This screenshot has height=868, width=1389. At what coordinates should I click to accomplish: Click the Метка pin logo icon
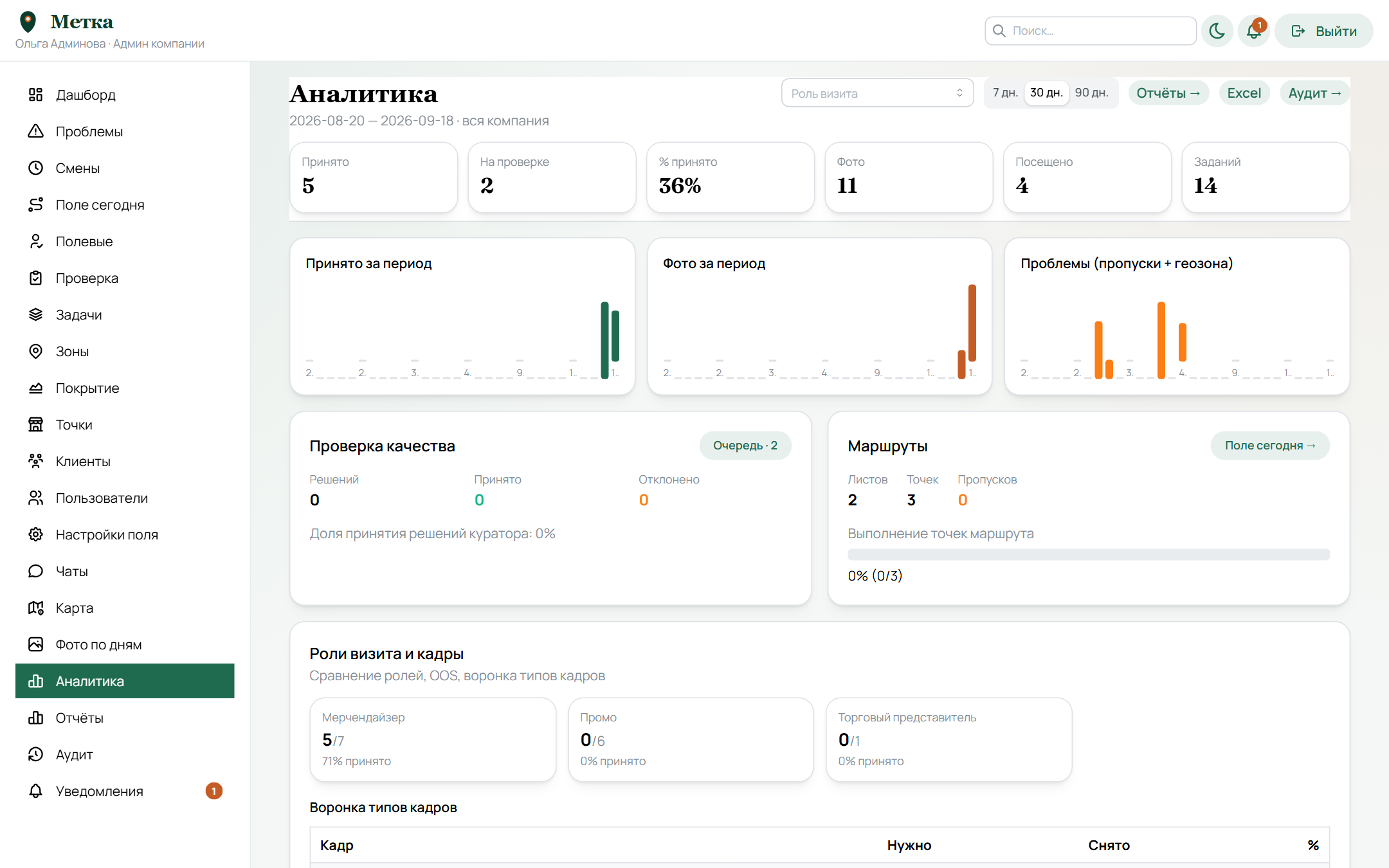[x=28, y=22]
